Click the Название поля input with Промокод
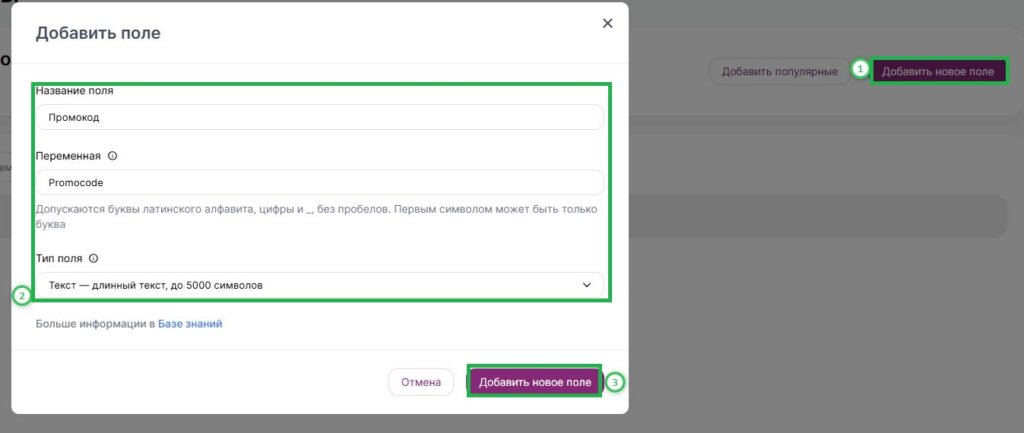The height and width of the screenshot is (433, 1024). point(320,118)
